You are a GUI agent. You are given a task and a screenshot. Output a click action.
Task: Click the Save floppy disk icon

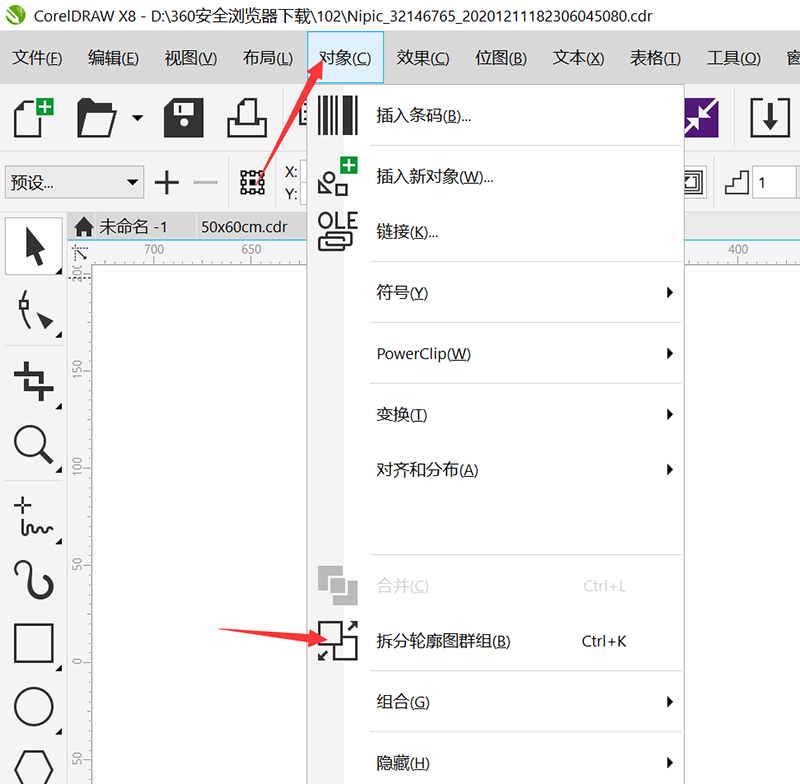coord(184,118)
